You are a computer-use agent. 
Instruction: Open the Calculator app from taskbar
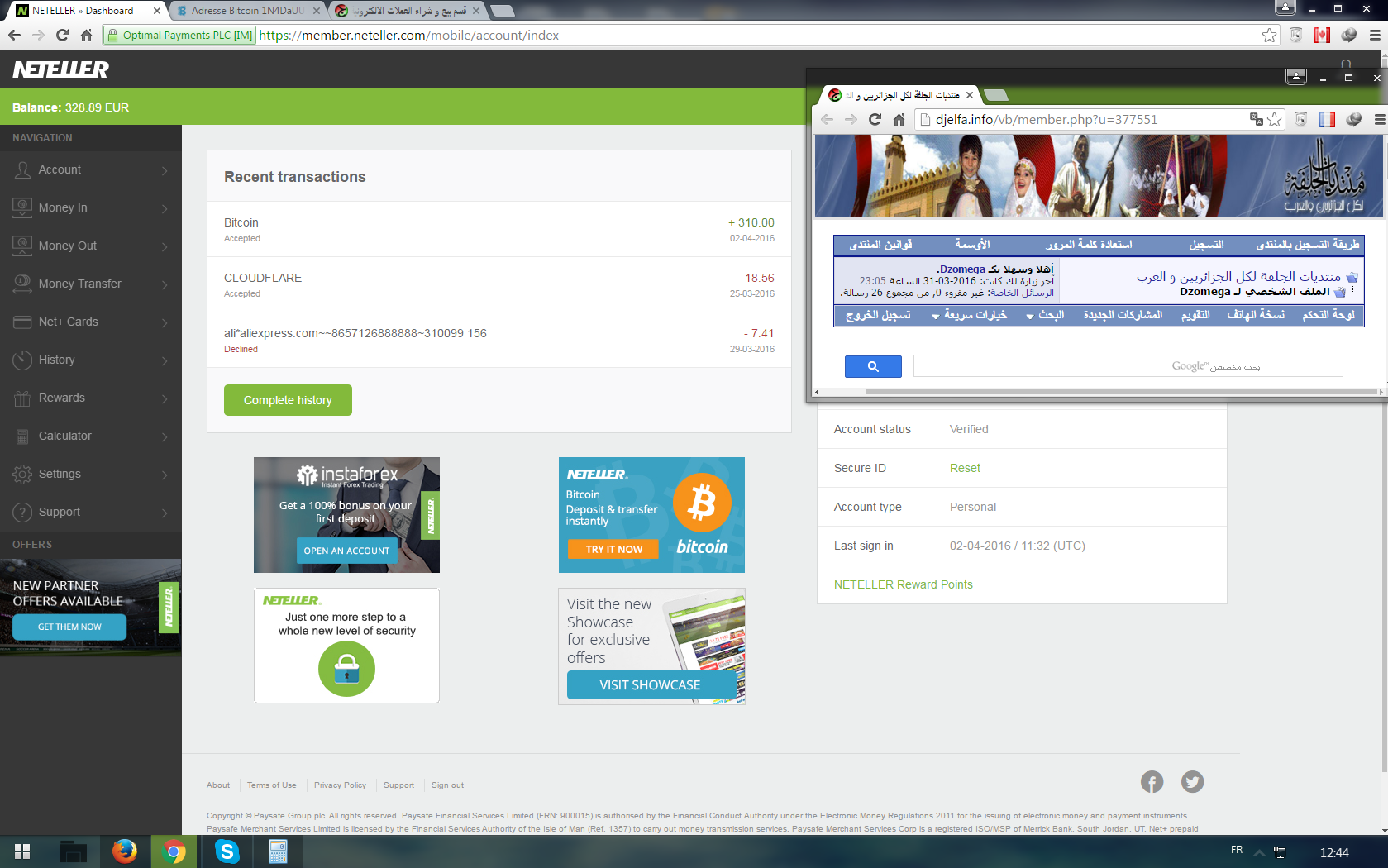pyautogui.click(x=278, y=851)
